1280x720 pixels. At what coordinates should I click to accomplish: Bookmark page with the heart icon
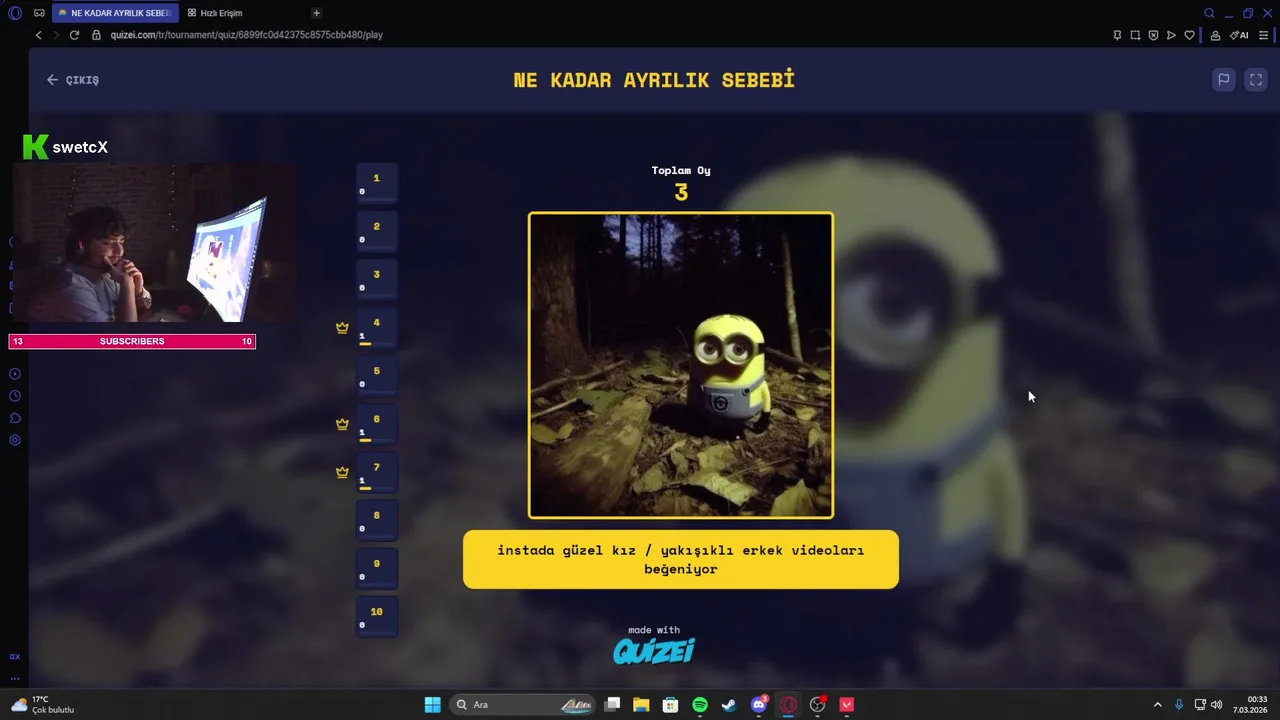point(1189,35)
